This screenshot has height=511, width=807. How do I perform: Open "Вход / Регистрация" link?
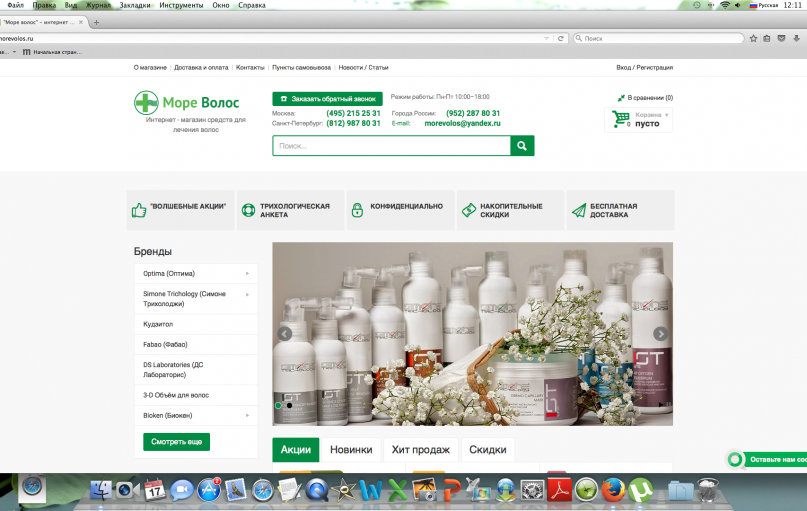(x=644, y=67)
